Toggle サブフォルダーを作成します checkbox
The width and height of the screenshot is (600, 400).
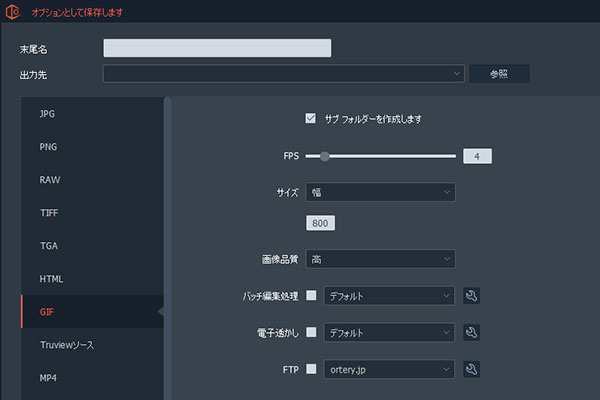311,118
